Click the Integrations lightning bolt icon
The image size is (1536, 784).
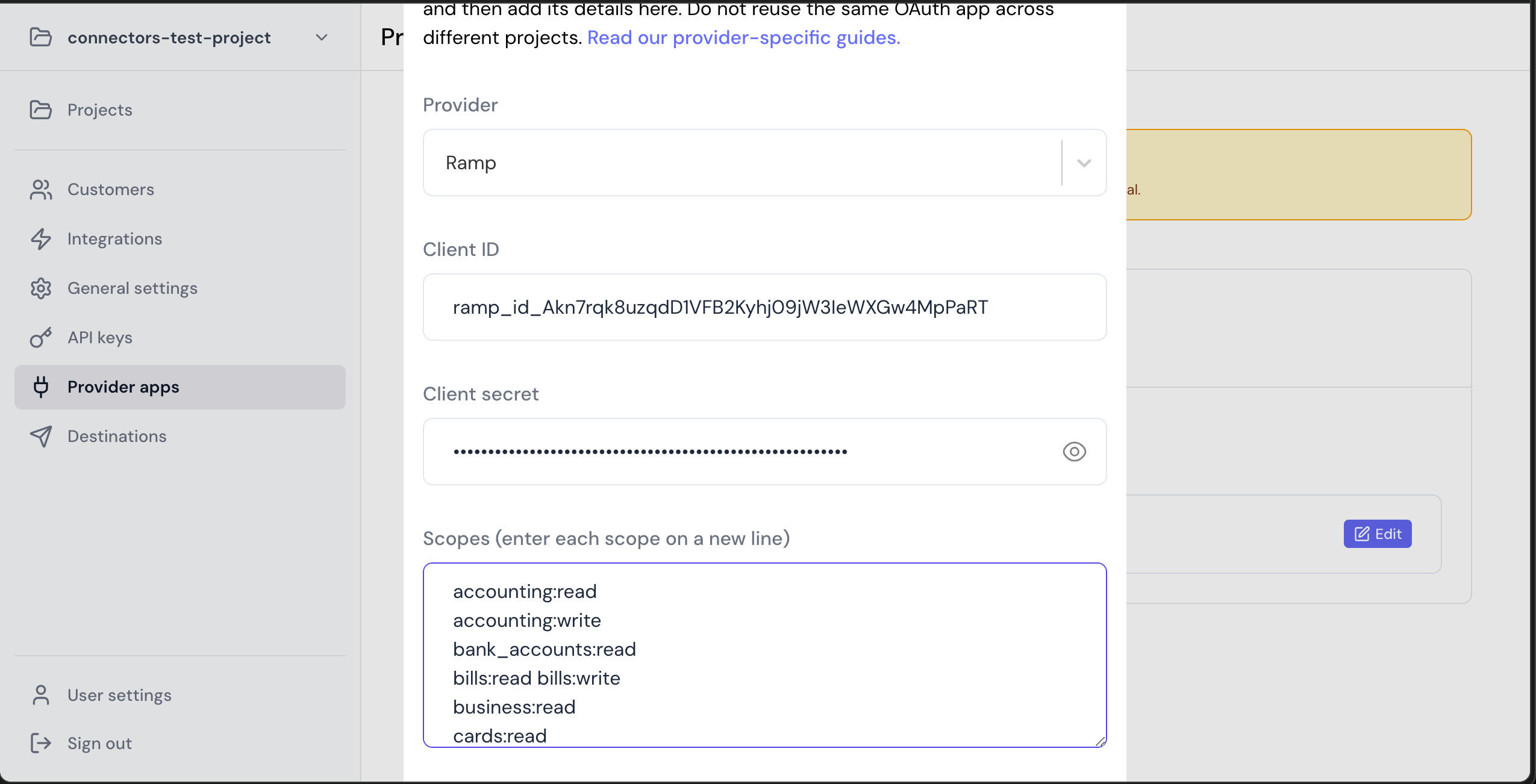click(x=40, y=239)
